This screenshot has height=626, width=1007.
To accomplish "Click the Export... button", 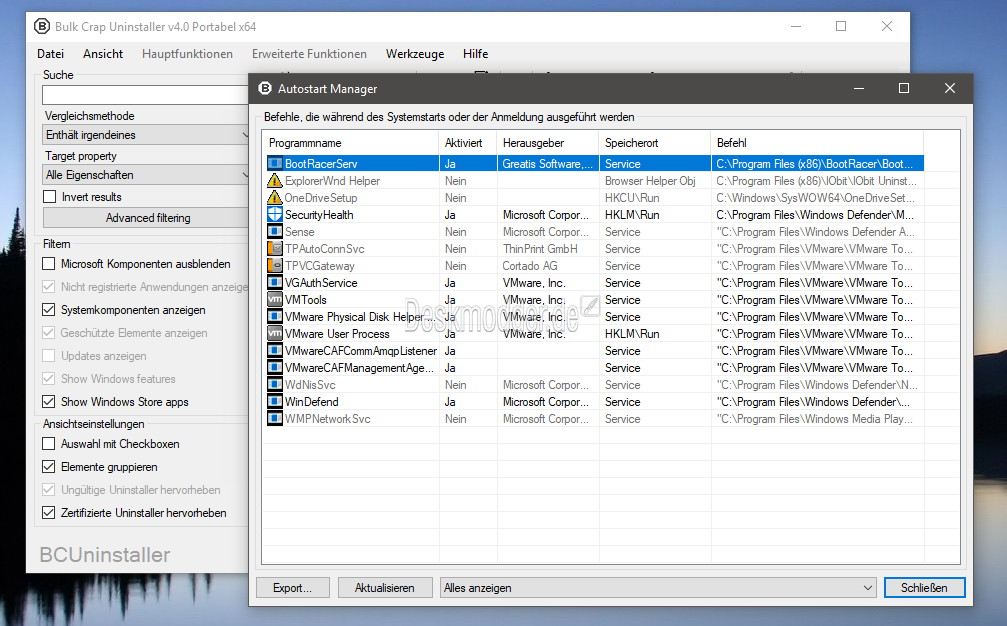I will (x=293, y=587).
